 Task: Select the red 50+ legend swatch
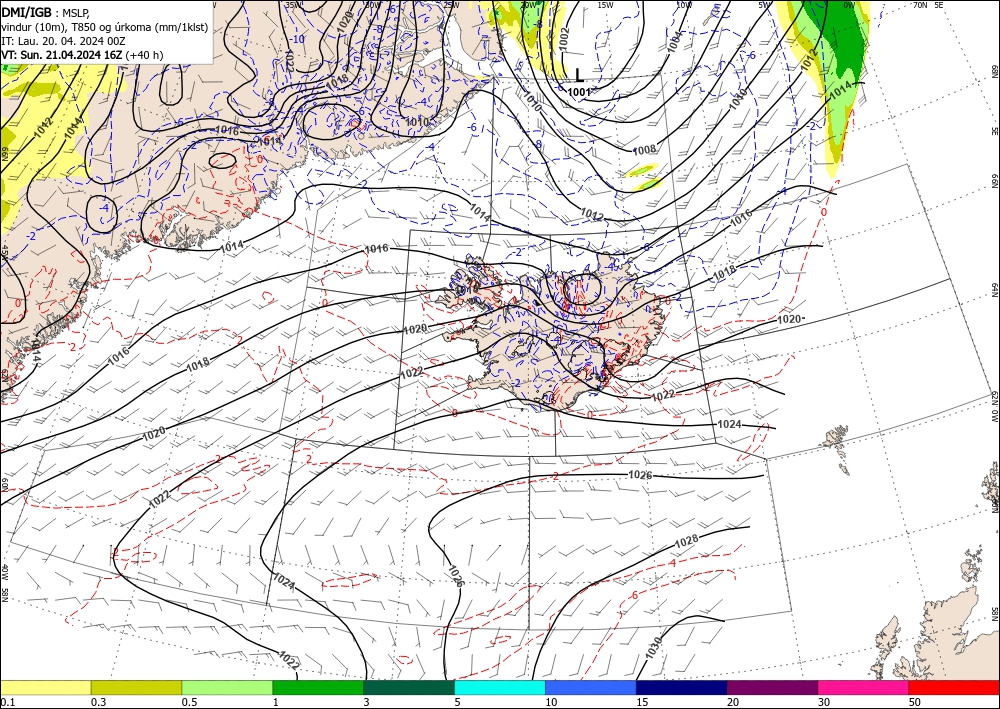tap(954, 687)
